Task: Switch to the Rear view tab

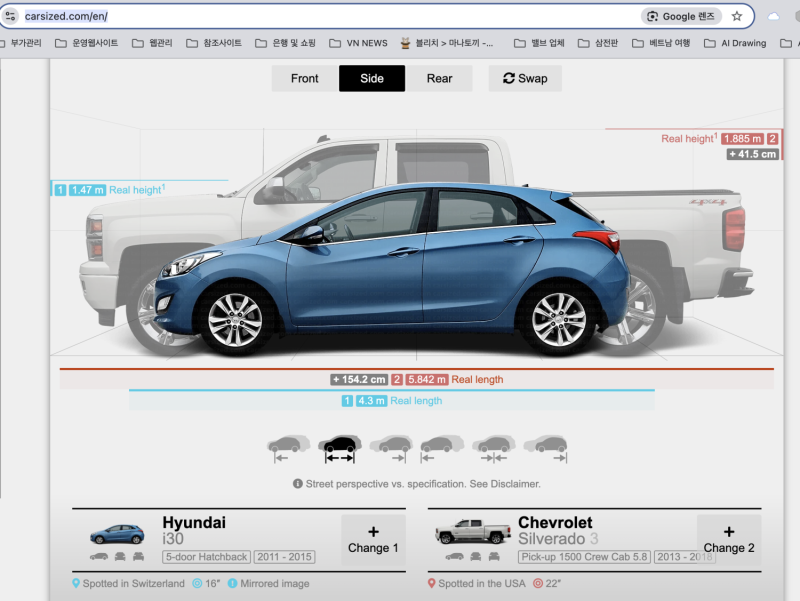Action: (439, 79)
